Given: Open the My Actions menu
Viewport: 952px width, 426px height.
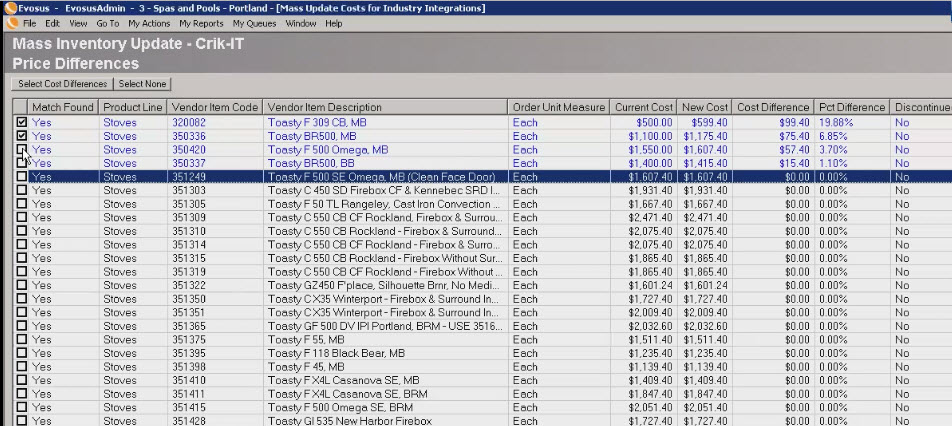Looking at the screenshot, I should [x=149, y=24].
